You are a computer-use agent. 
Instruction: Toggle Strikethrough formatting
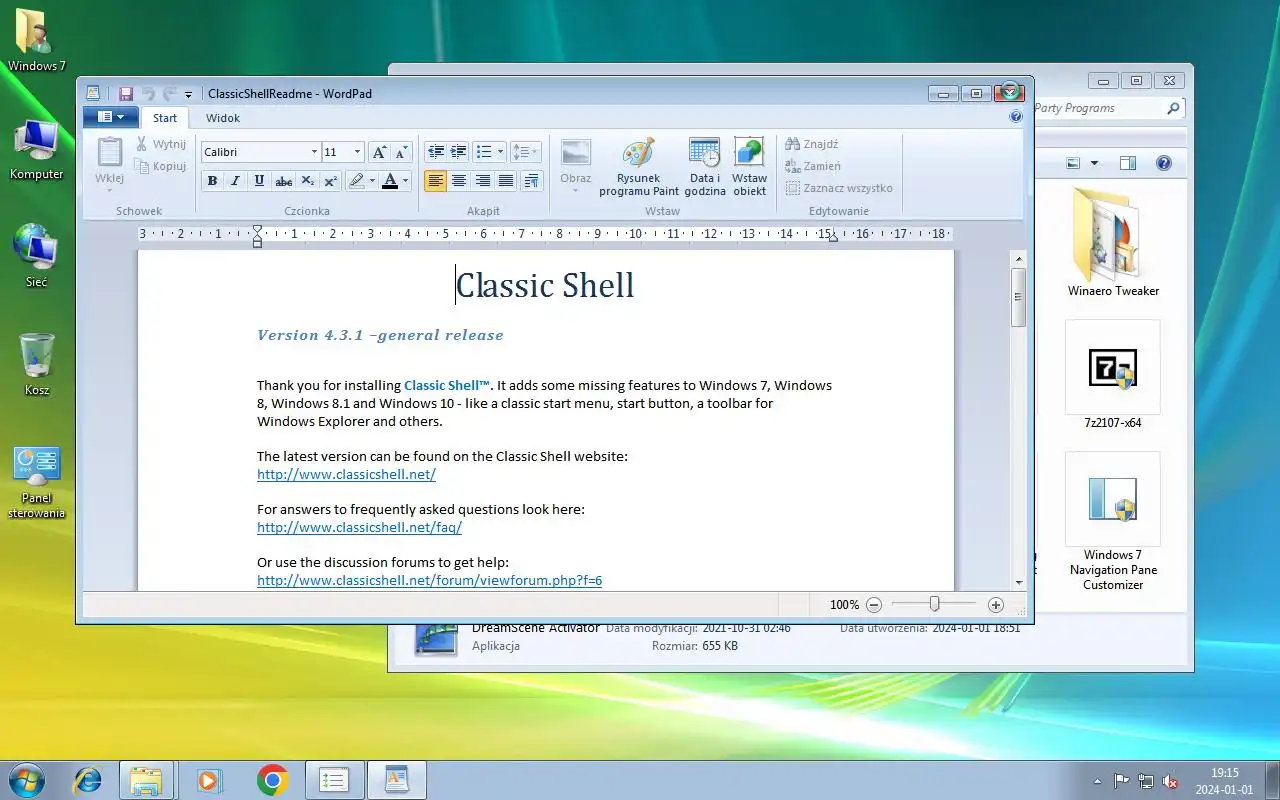[x=284, y=181]
